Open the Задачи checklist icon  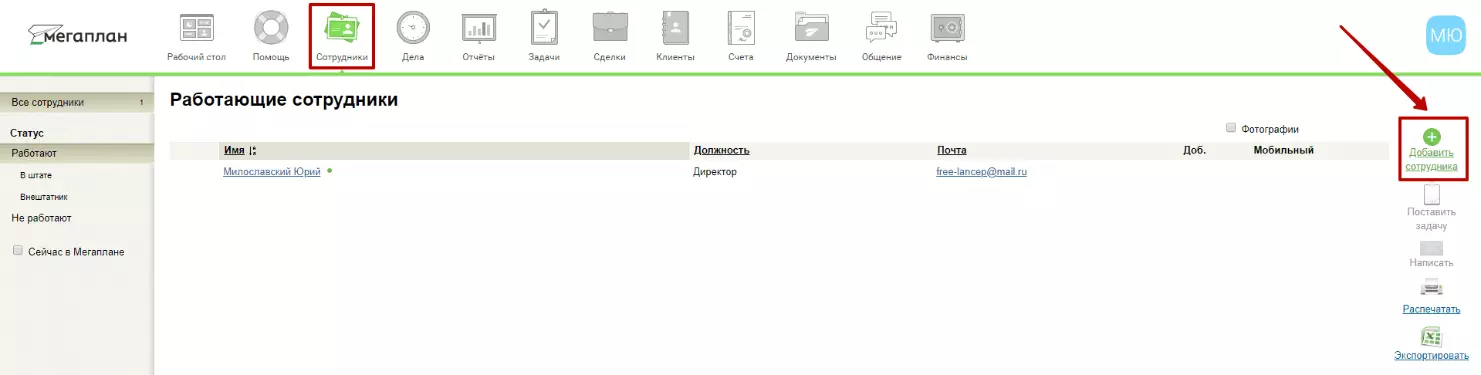pyautogui.click(x=544, y=28)
